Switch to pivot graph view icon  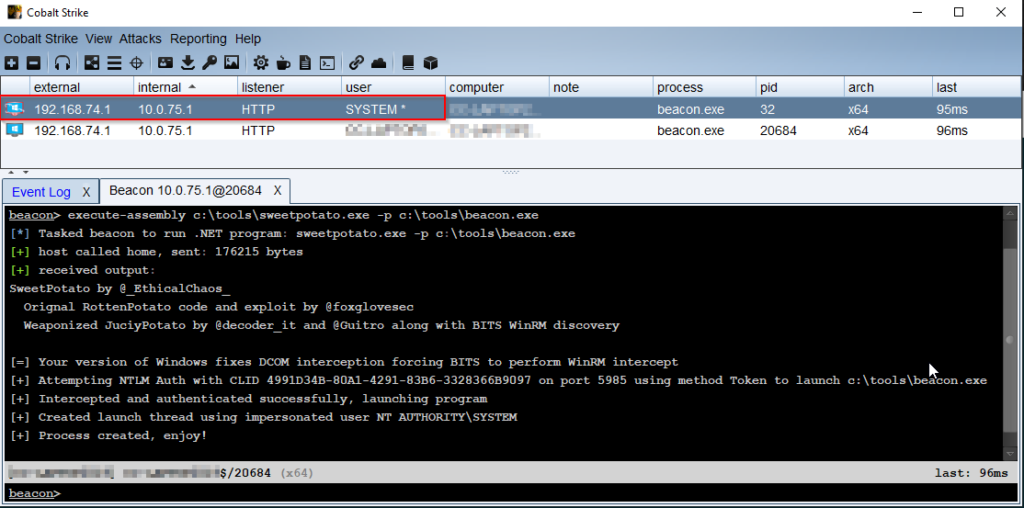[92, 63]
